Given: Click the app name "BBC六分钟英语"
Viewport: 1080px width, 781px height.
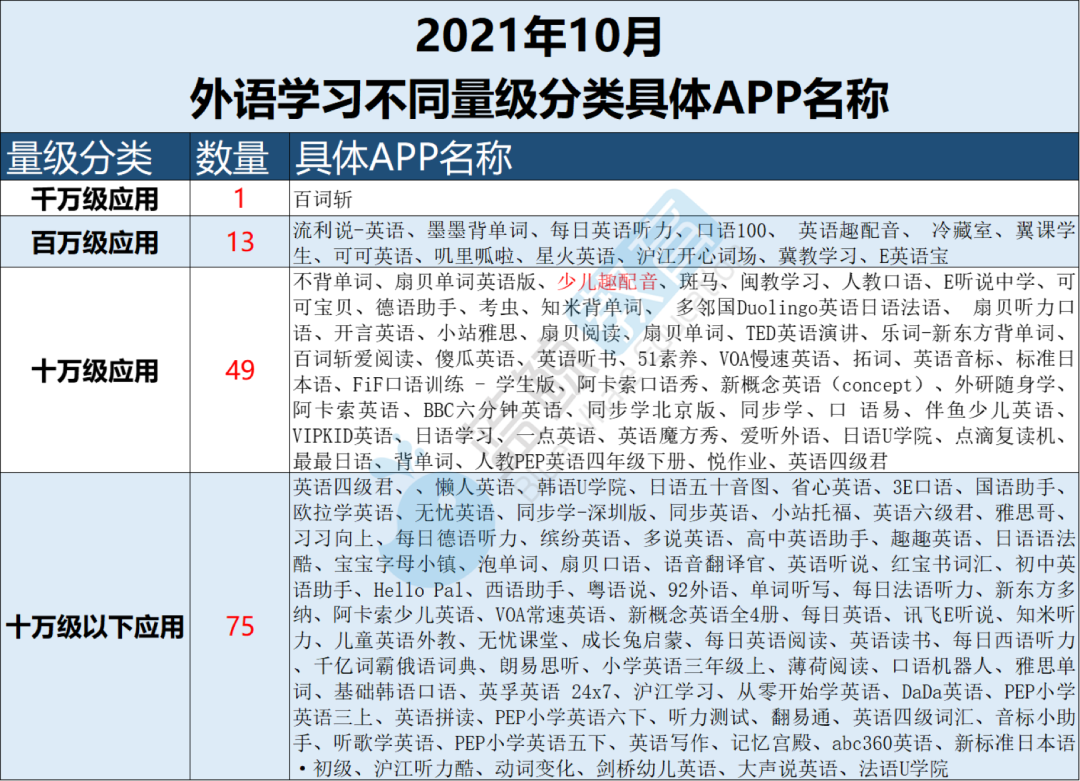Looking at the screenshot, I should click(x=493, y=410).
